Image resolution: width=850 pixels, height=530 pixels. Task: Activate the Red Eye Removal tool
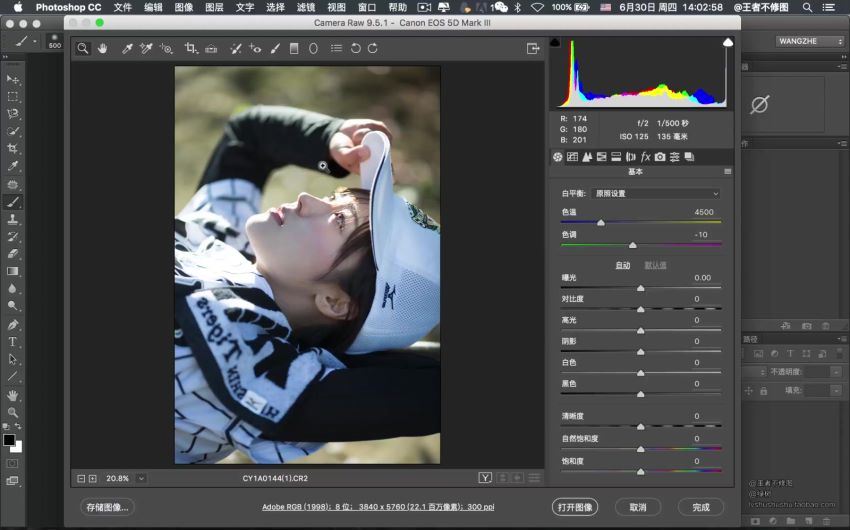pyautogui.click(x=255, y=48)
